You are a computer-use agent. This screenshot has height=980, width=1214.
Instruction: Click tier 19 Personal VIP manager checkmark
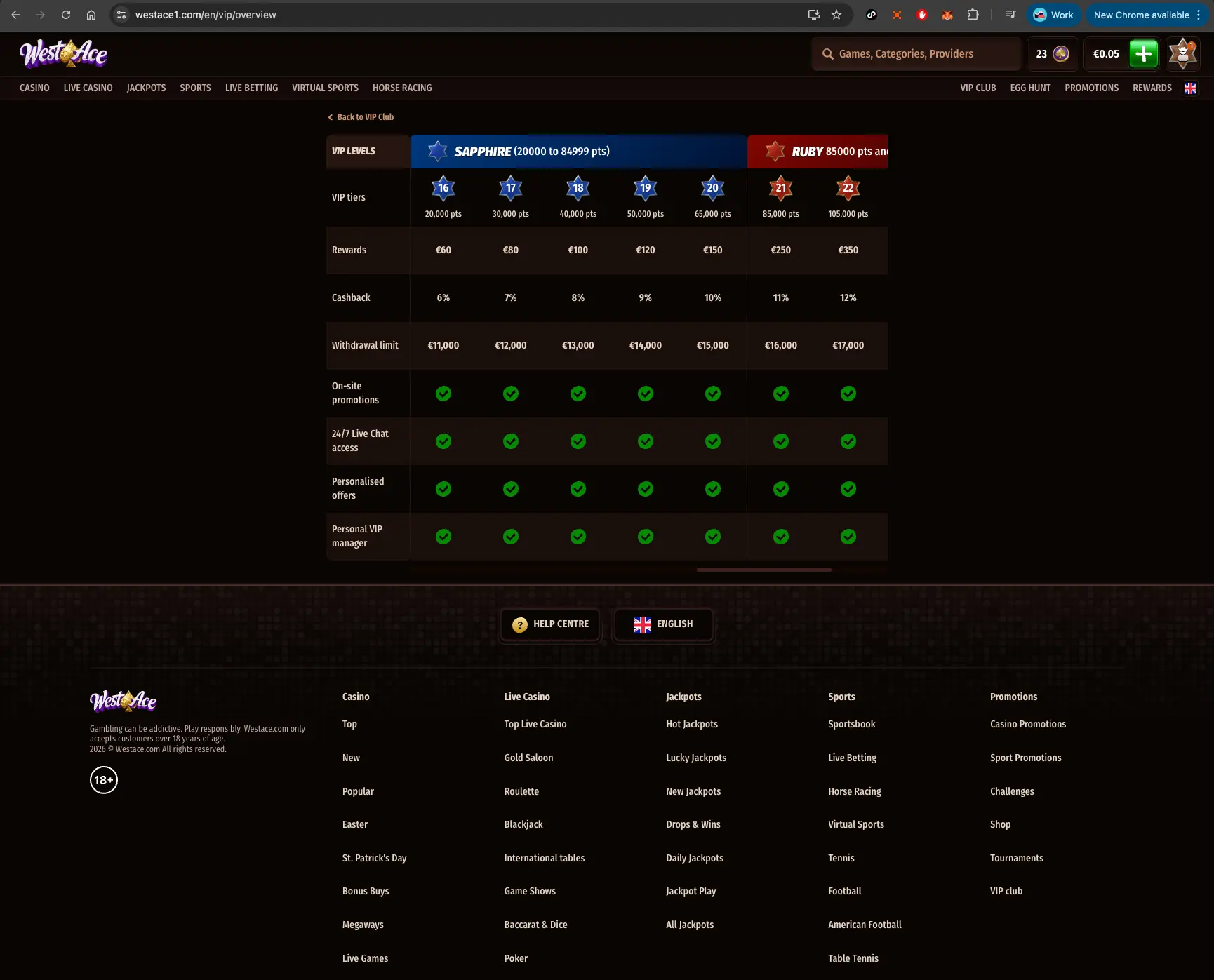point(646,537)
